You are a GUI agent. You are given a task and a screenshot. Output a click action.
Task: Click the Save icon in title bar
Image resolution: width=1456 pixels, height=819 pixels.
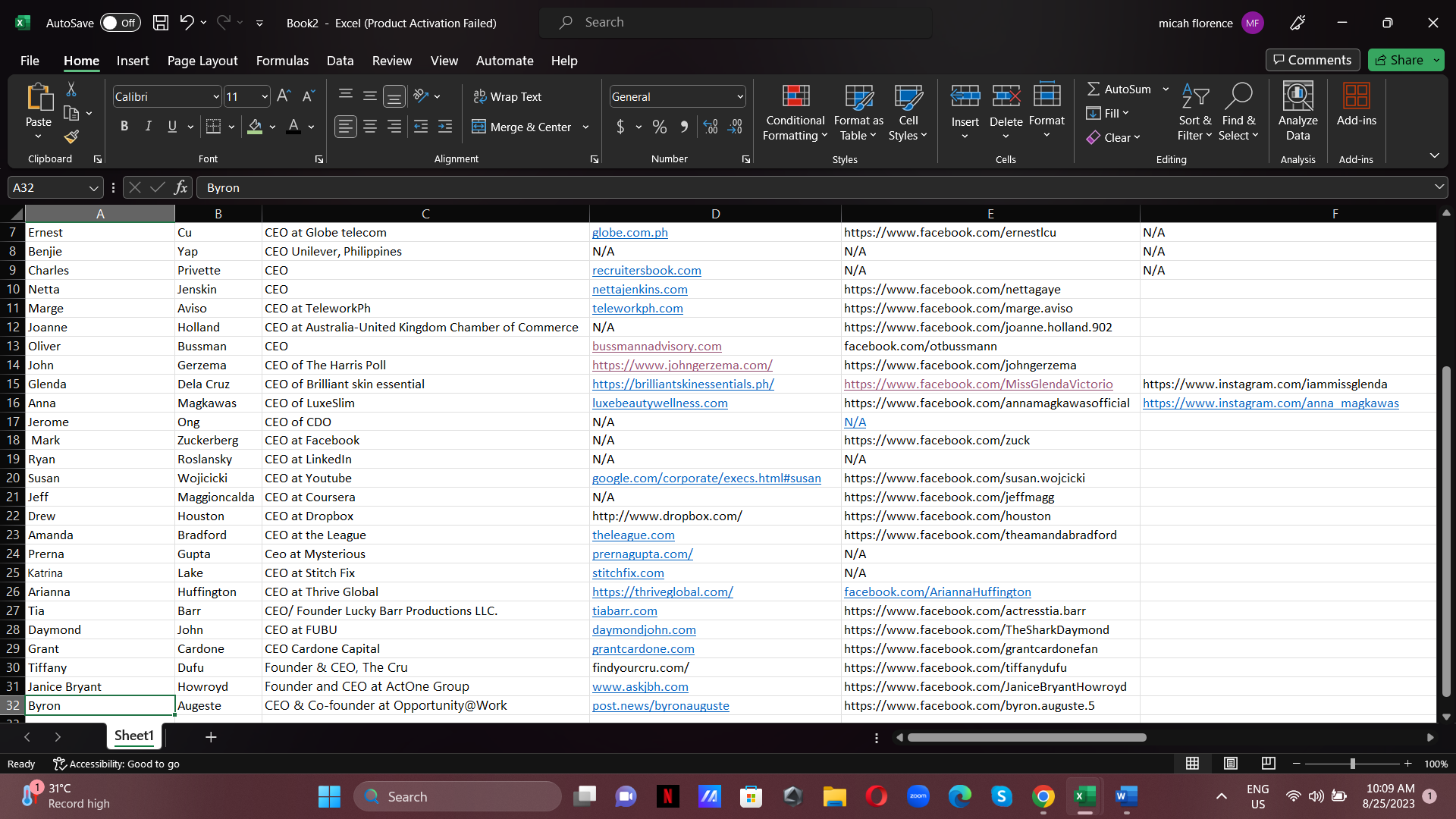[x=161, y=23]
